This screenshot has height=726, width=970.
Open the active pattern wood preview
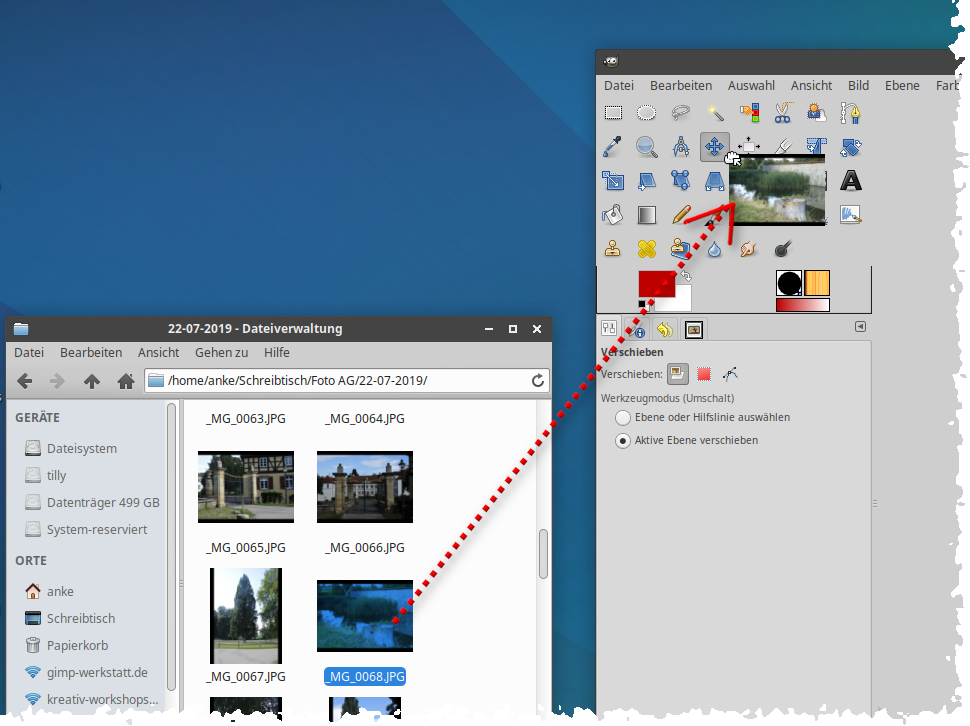pyautogui.click(x=817, y=283)
